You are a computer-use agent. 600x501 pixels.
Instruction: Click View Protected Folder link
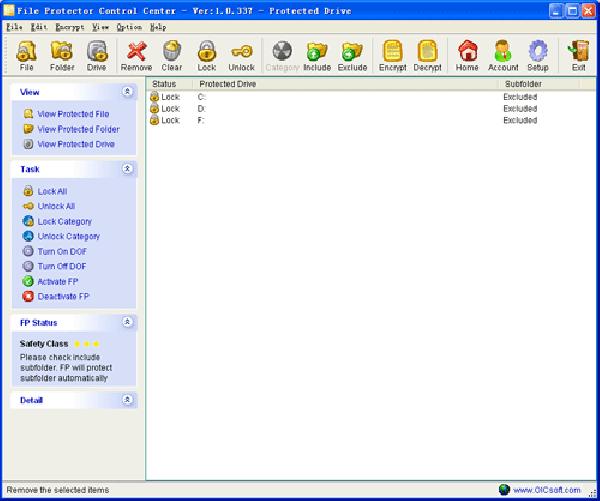(78, 129)
